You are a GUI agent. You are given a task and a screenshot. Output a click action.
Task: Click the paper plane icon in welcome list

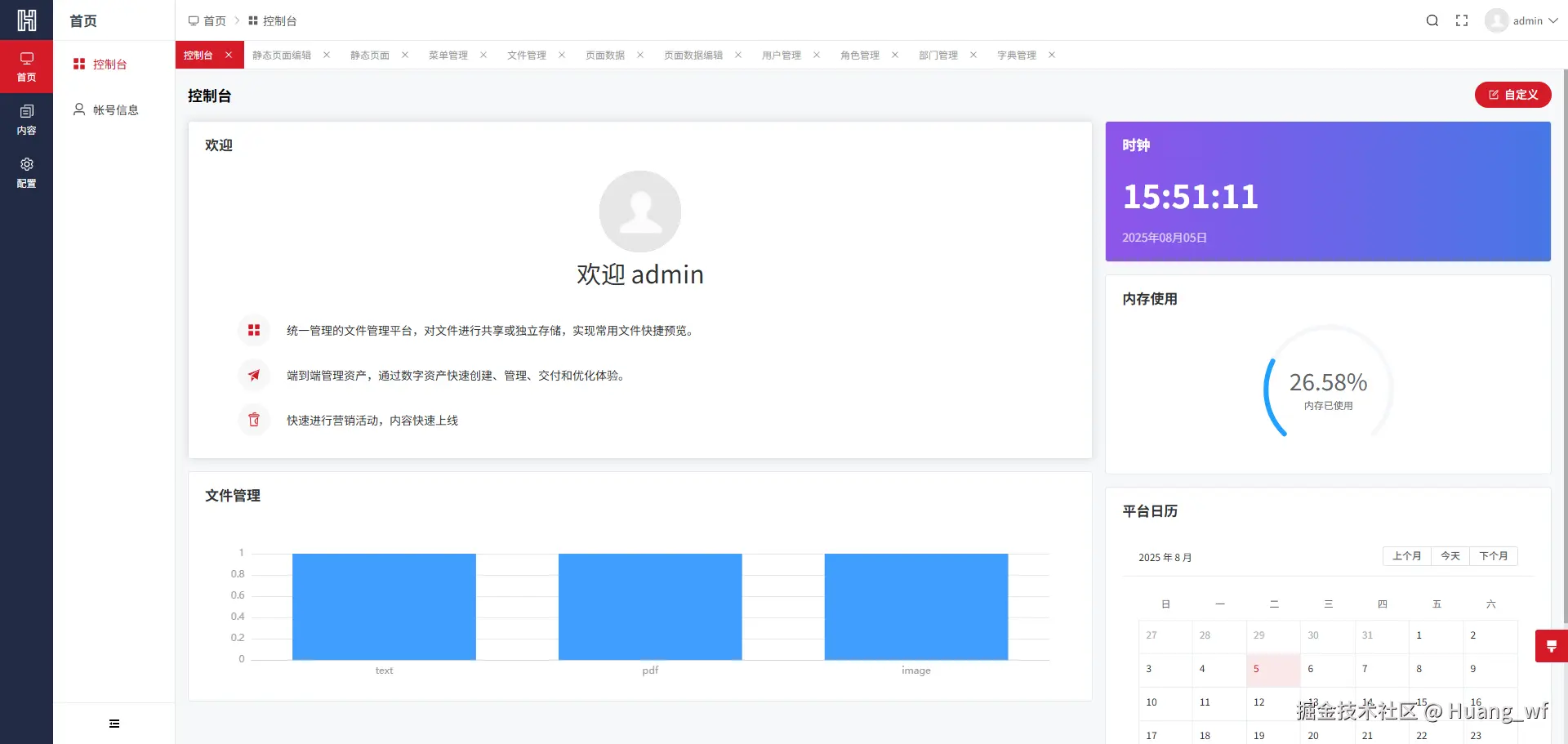tap(254, 375)
